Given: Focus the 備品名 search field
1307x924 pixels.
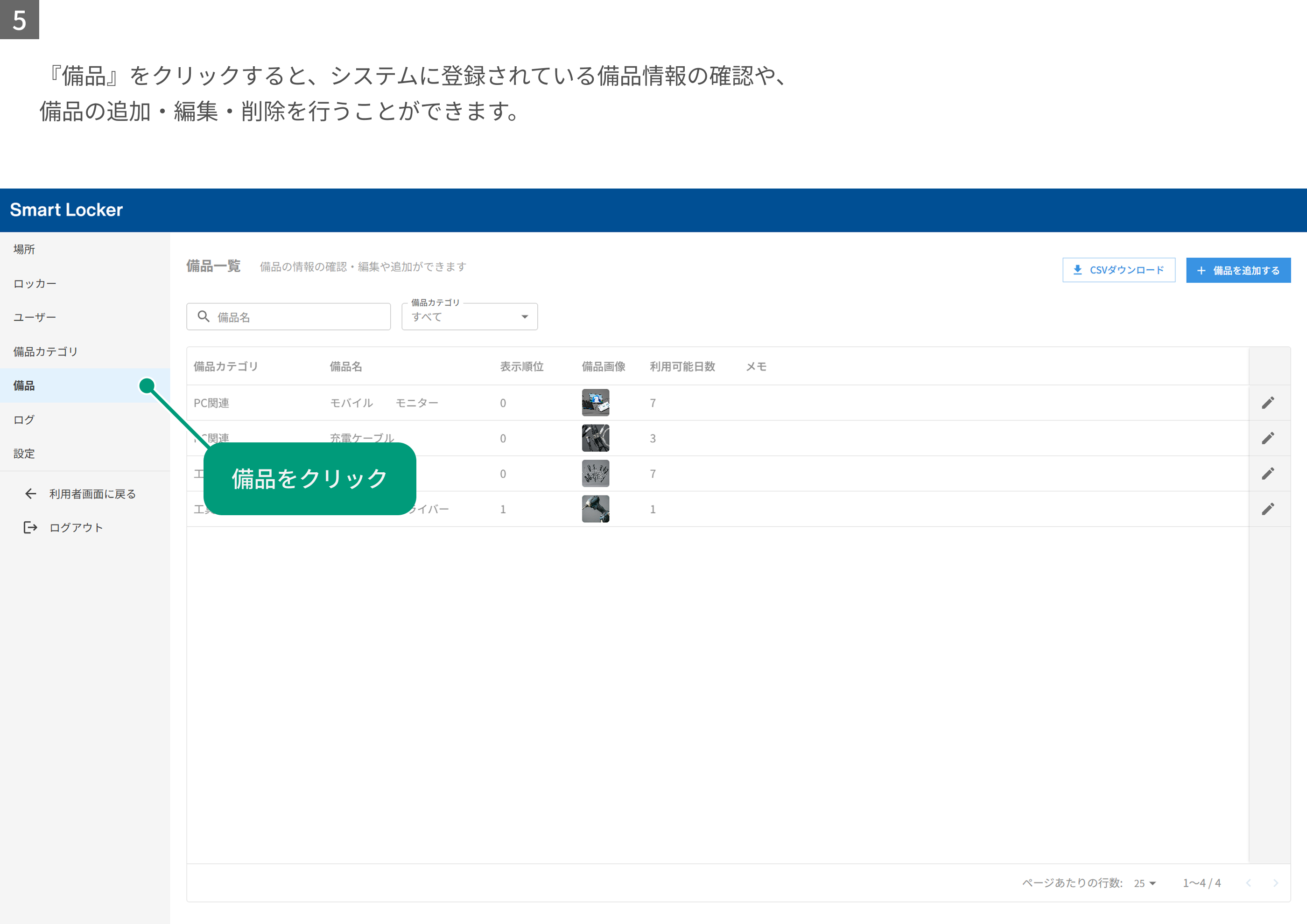Looking at the screenshot, I should click(x=288, y=316).
